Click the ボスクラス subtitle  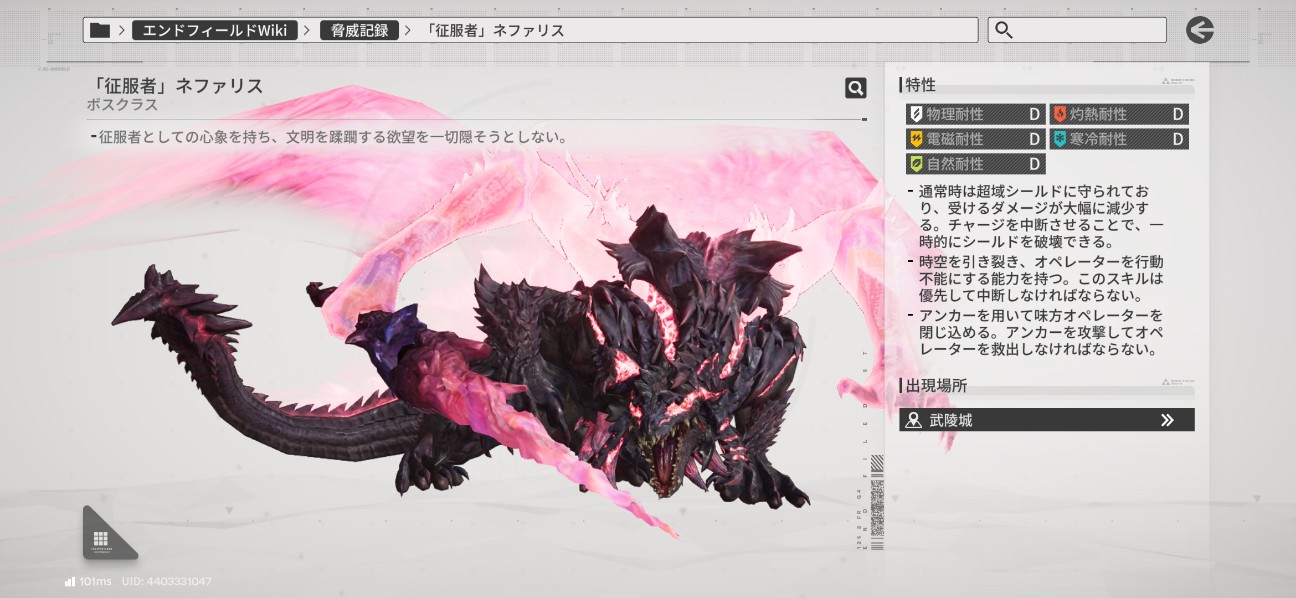[x=122, y=105]
